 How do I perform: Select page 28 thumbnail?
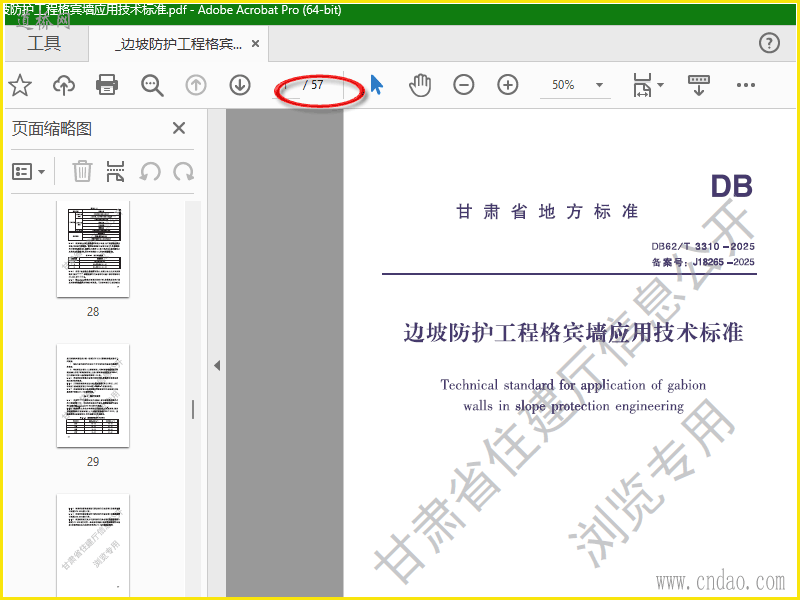pyautogui.click(x=93, y=249)
